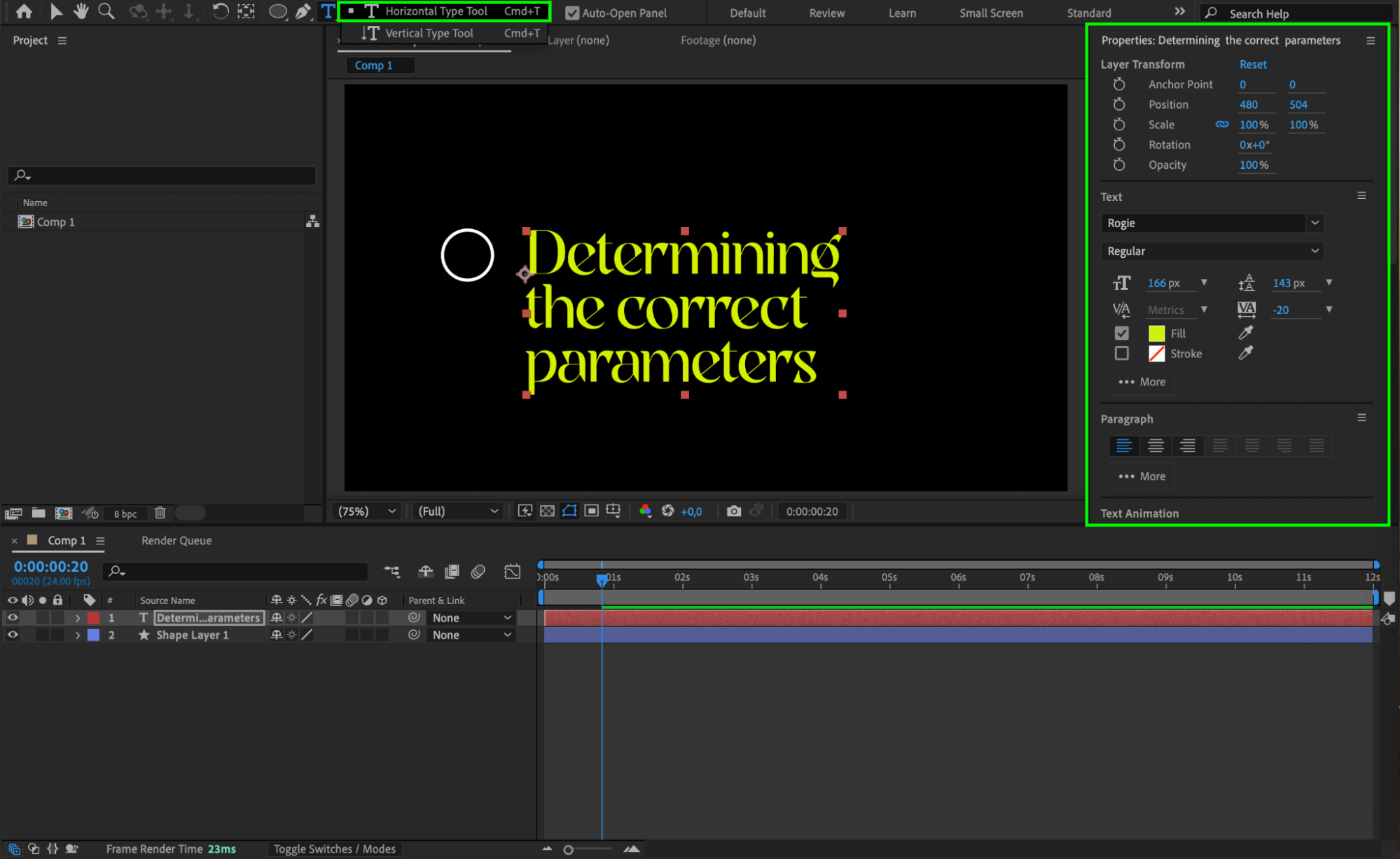1400x859 pixels.
Task: Open the Project panel menu
Action: point(62,41)
